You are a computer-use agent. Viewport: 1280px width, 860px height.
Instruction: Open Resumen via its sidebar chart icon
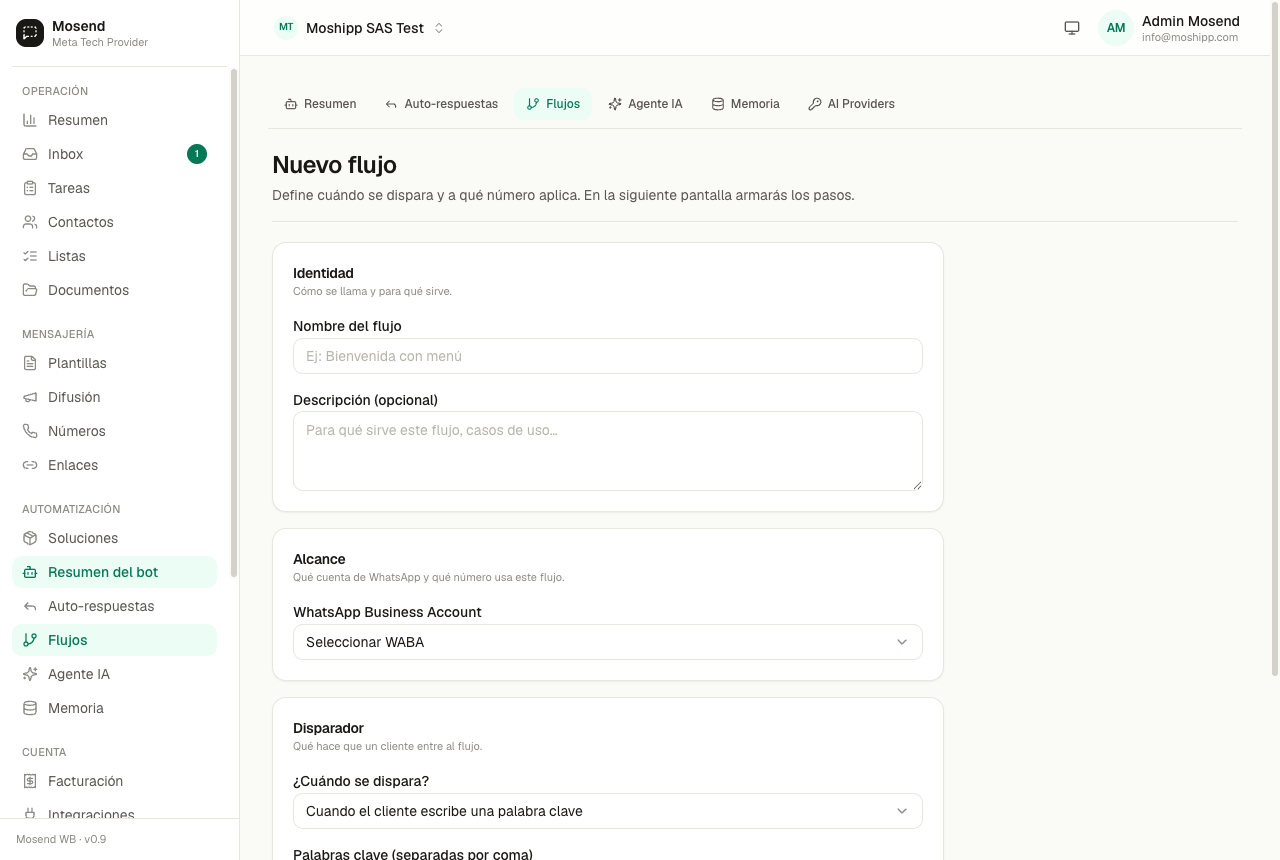tap(30, 120)
